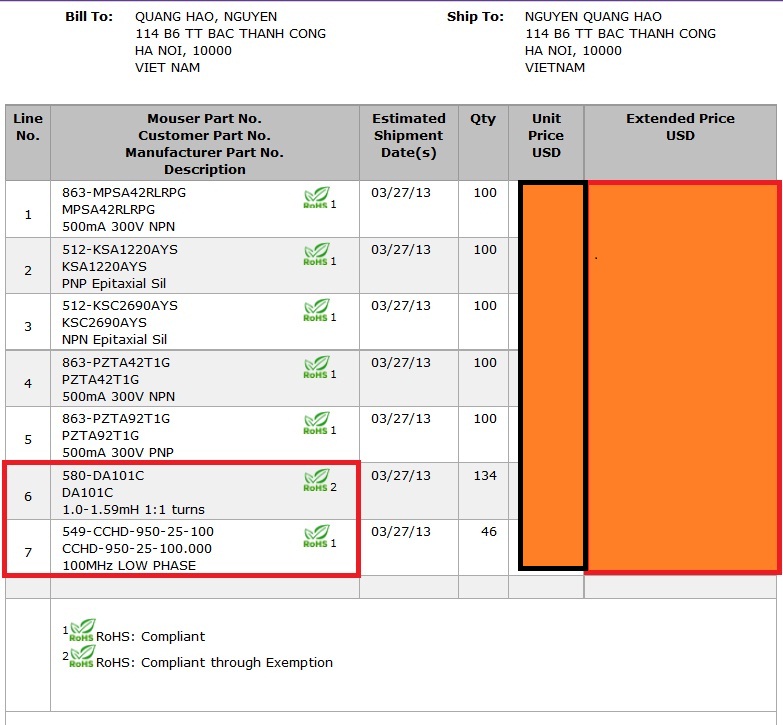Click shipment date 03/27/13 for line 1
Screen dimensions: 783x725
click(400, 193)
